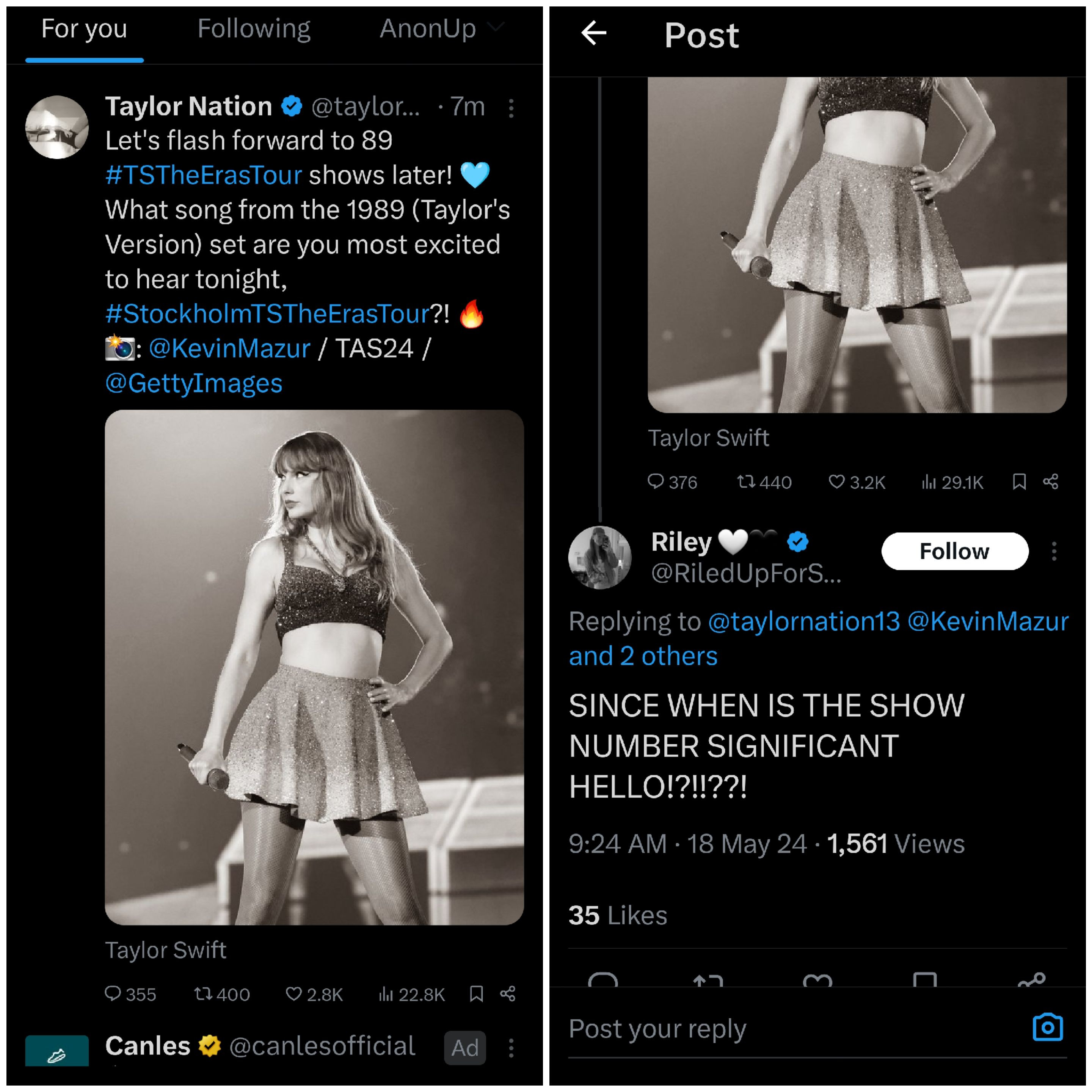Open the #StockholmTSTheErasTour hashtag
This screenshot has width=1092, height=1092.
(267, 314)
